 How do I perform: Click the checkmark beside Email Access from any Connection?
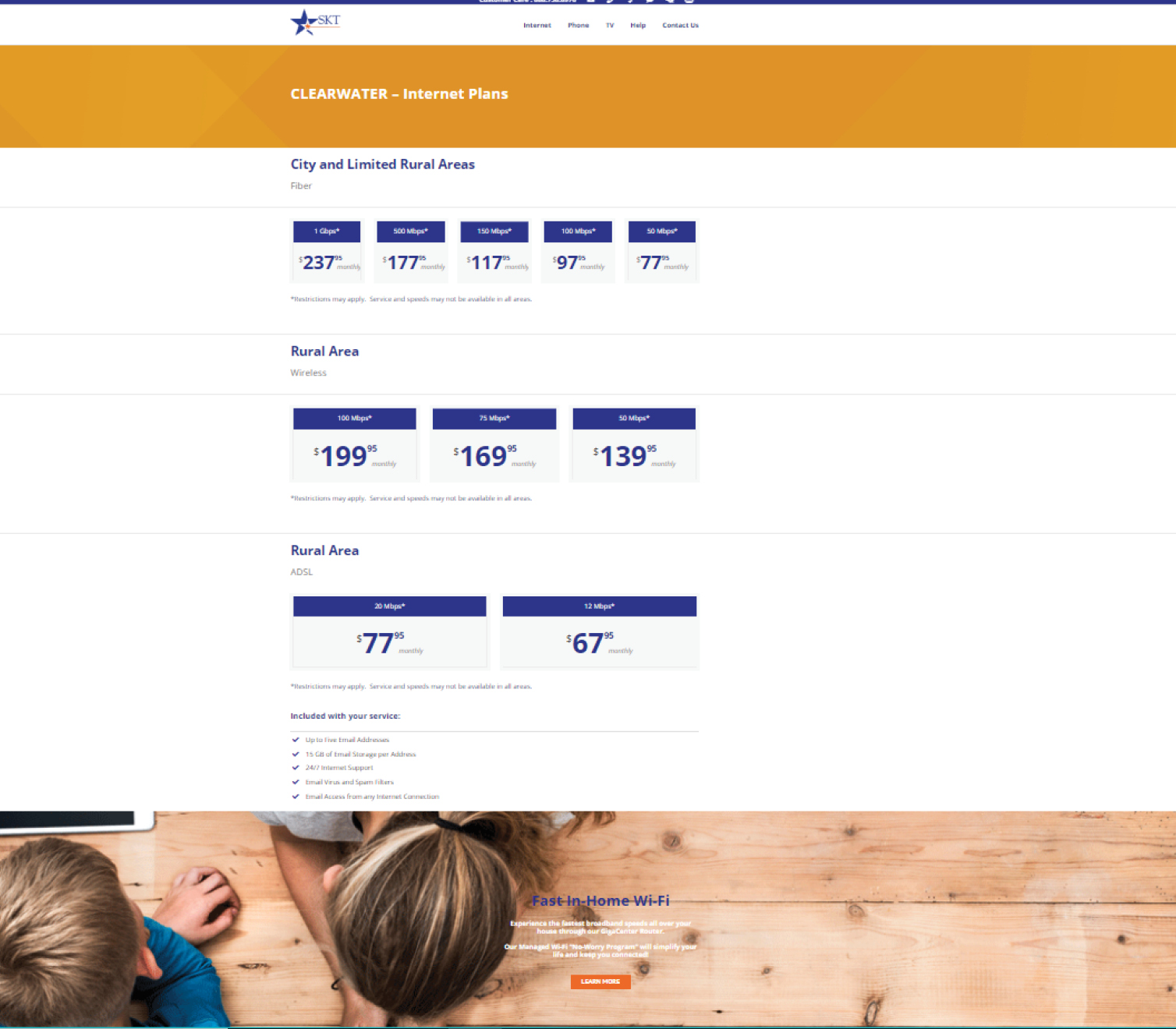click(296, 797)
